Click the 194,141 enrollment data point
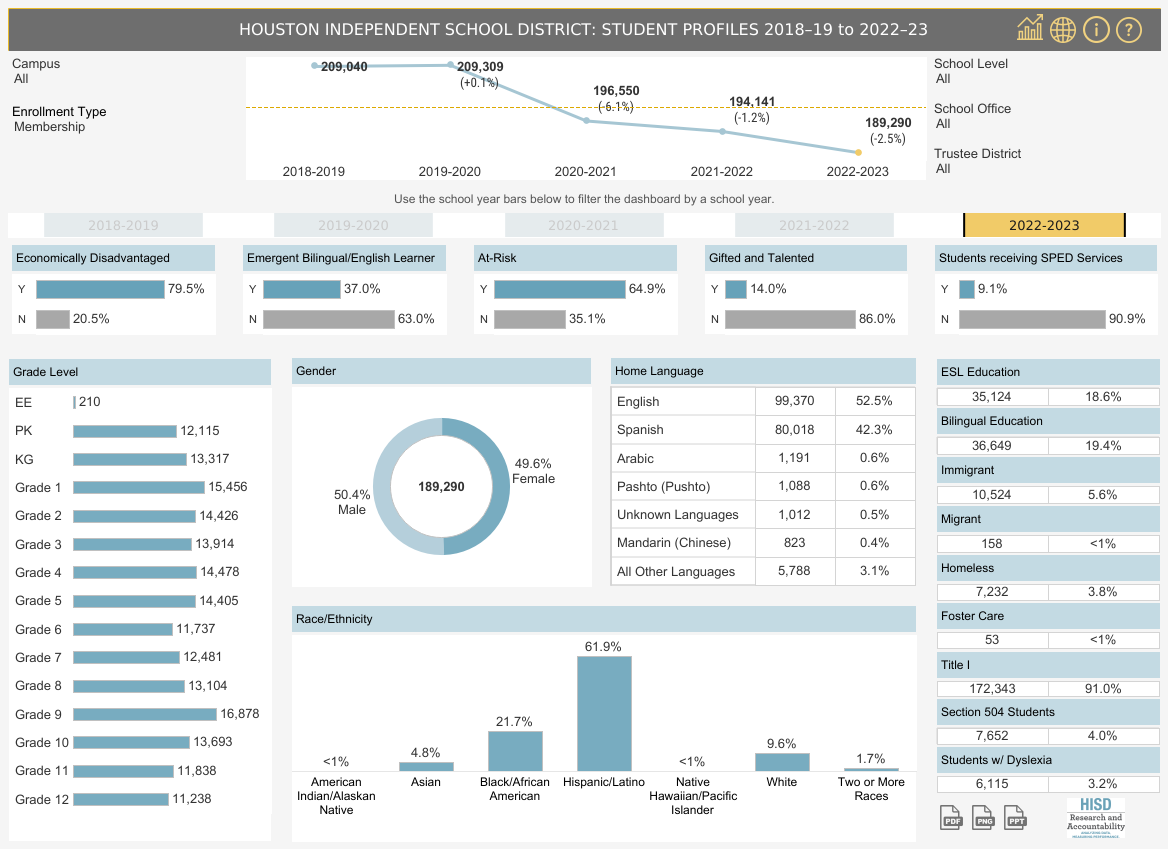The height and width of the screenshot is (849, 1168). pyautogui.click(x=723, y=132)
